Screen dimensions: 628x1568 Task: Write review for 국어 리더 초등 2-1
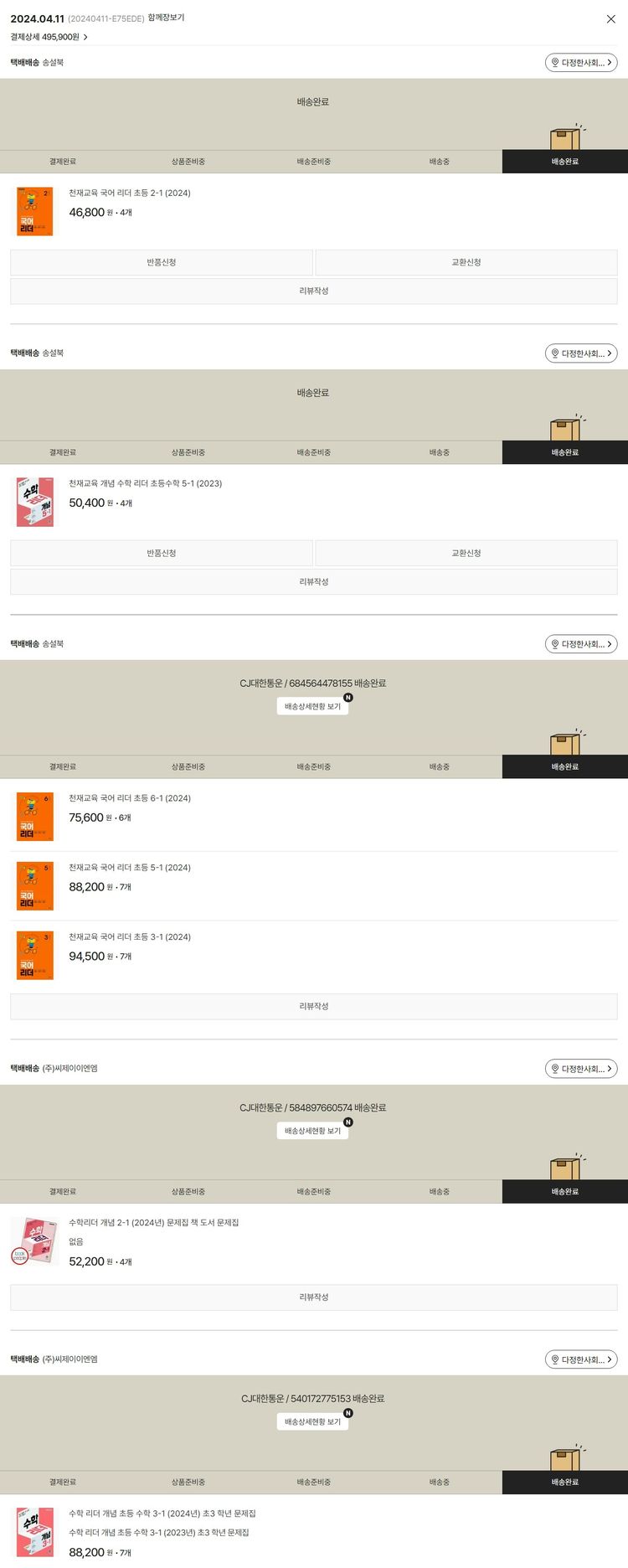314,291
